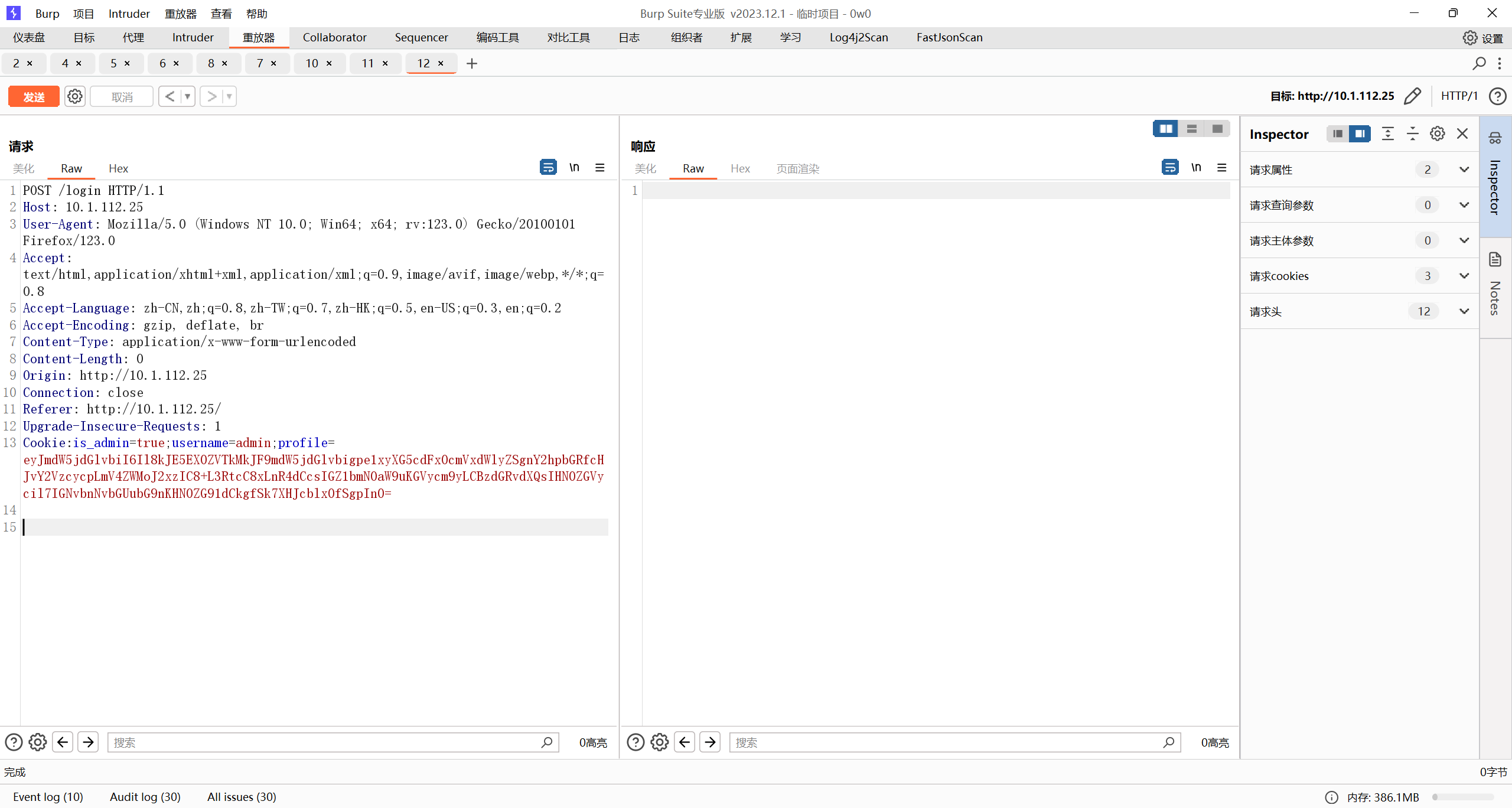Open response search settings gear
This screenshot has width=1512, height=808.
(x=660, y=742)
